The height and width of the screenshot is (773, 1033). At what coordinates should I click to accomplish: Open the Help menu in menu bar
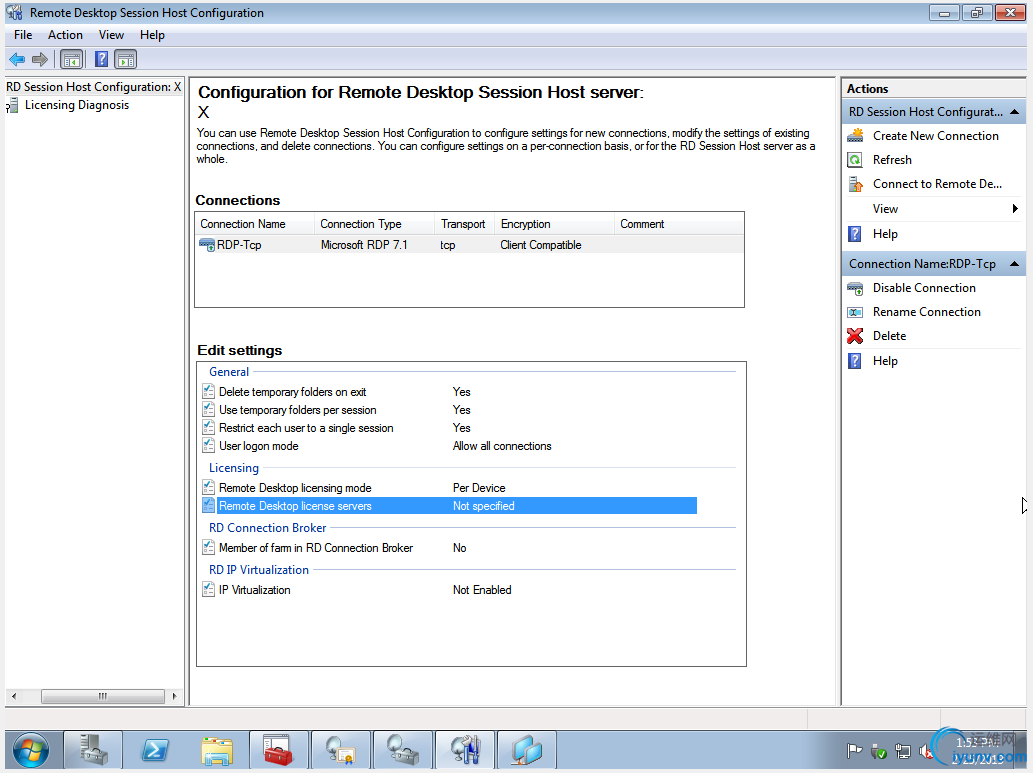[x=152, y=35]
